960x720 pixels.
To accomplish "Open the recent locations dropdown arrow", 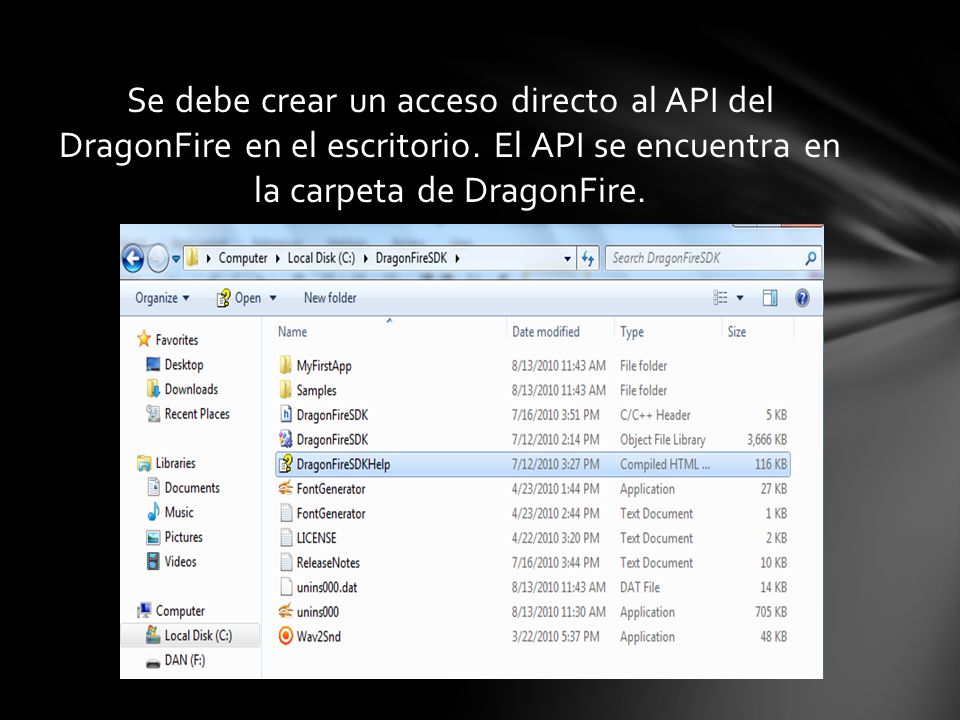I will coord(176,259).
